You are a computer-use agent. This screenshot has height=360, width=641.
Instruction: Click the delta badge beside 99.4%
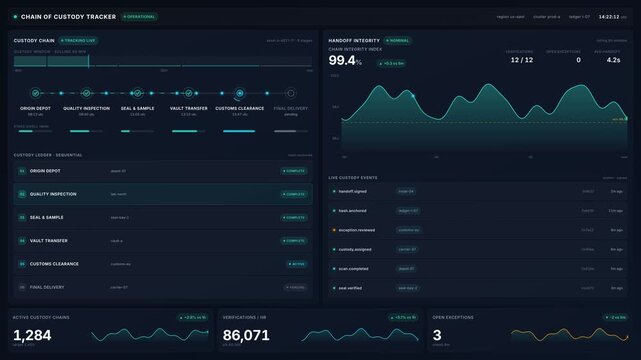[x=392, y=63]
